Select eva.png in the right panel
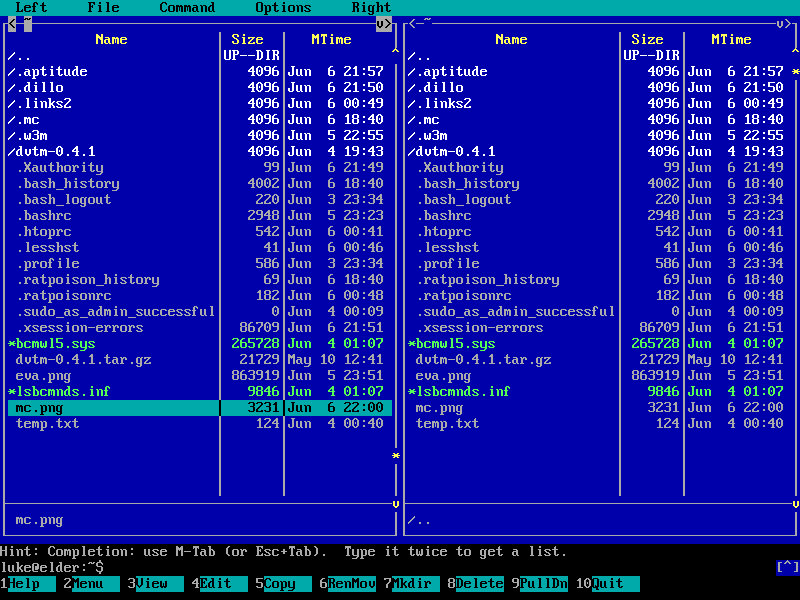 click(443, 375)
